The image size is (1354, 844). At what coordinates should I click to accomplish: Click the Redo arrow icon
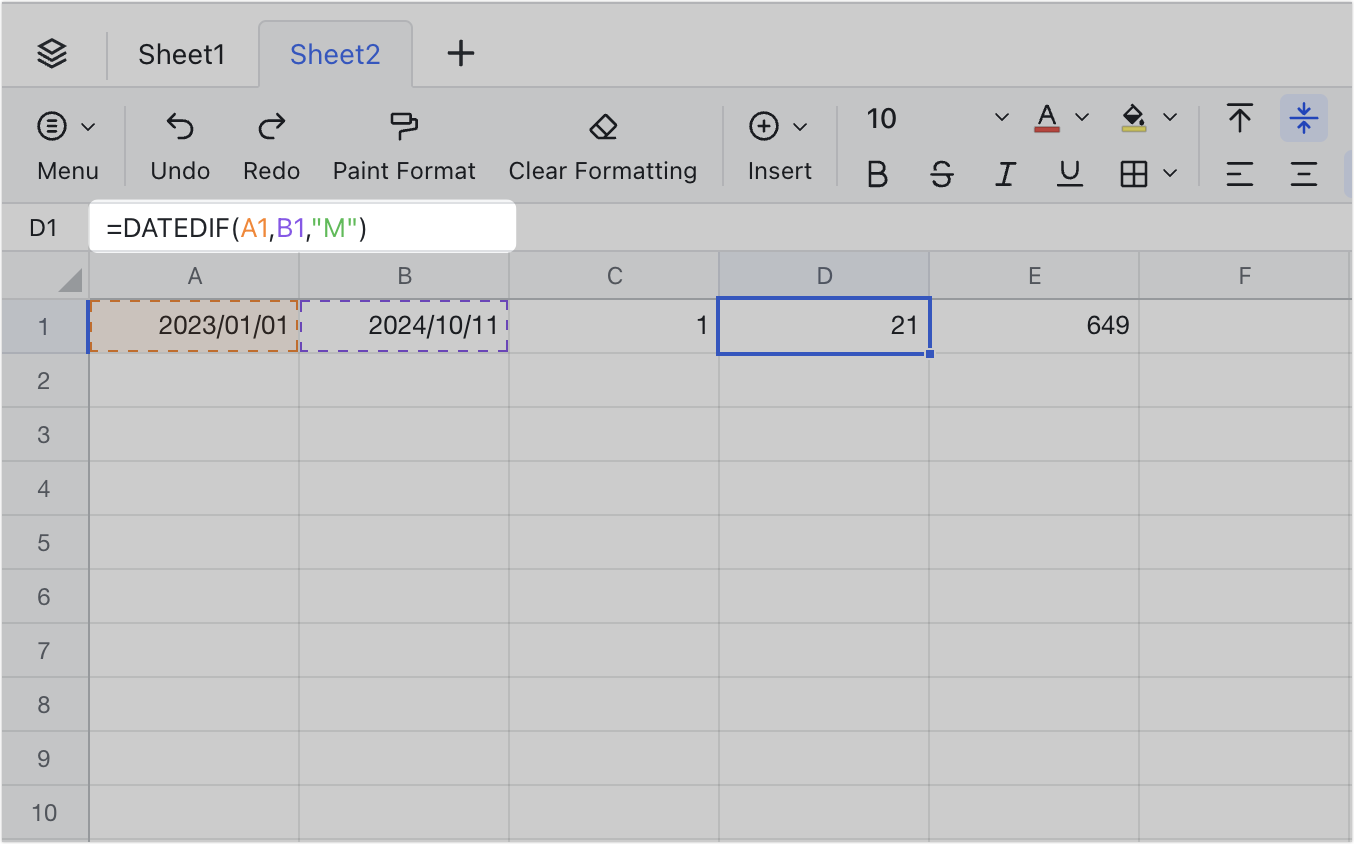click(271, 126)
